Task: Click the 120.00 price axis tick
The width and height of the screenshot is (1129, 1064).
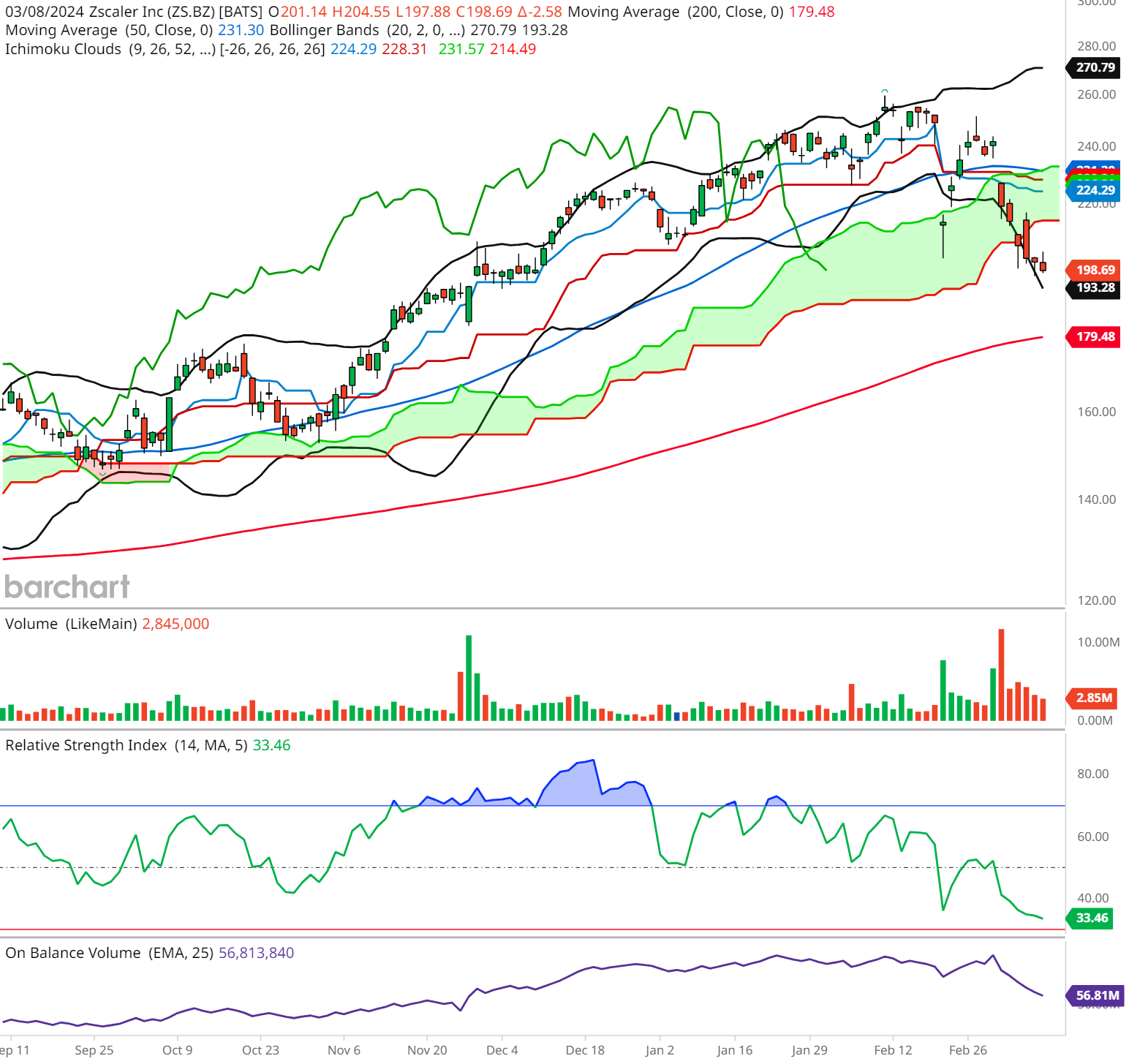Action: tap(1097, 601)
